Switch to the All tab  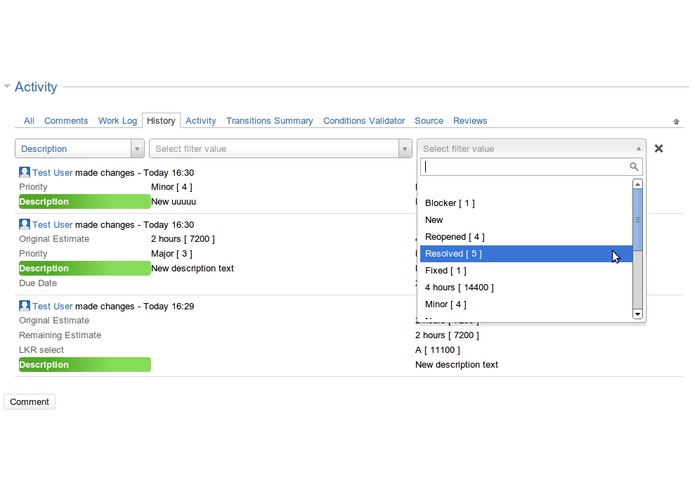coord(29,121)
